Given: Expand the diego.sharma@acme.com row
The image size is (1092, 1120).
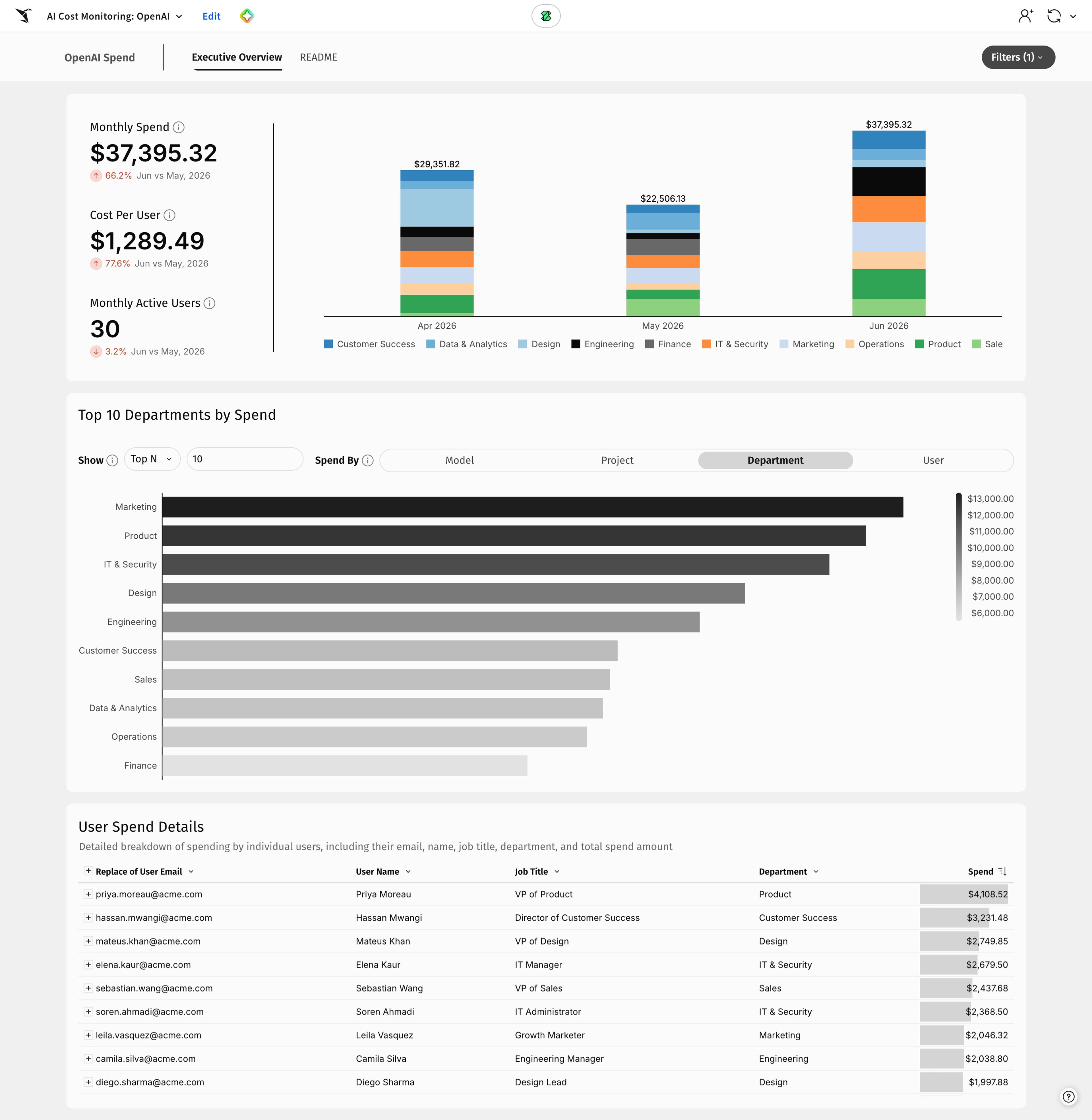Looking at the screenshot, I should tap(88, 1082).
